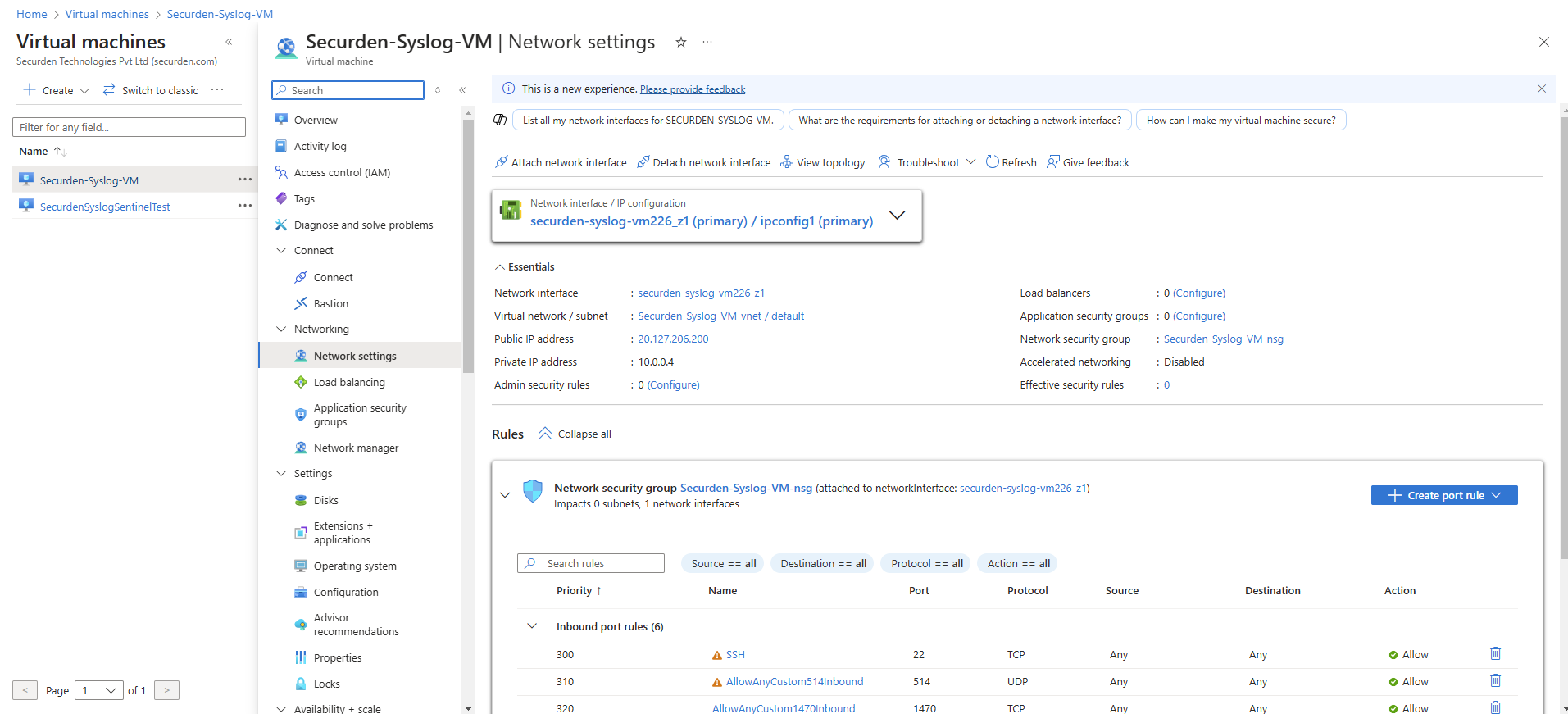Click Configure link for Load balancers
The height and width of the screenshot is (714, 1568).
pos(1199,293)
